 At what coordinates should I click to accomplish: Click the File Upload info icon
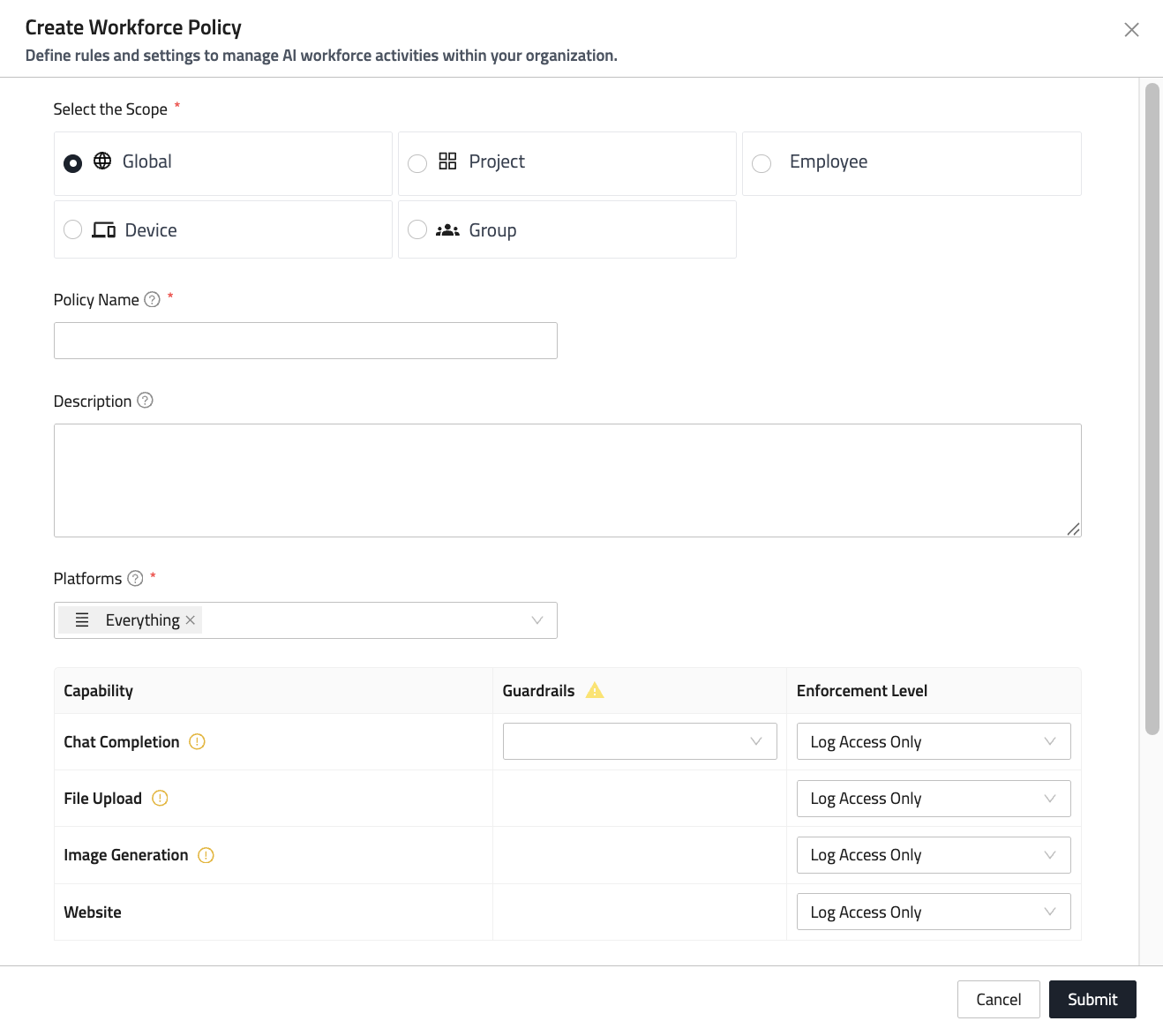[x=160, y=798]
